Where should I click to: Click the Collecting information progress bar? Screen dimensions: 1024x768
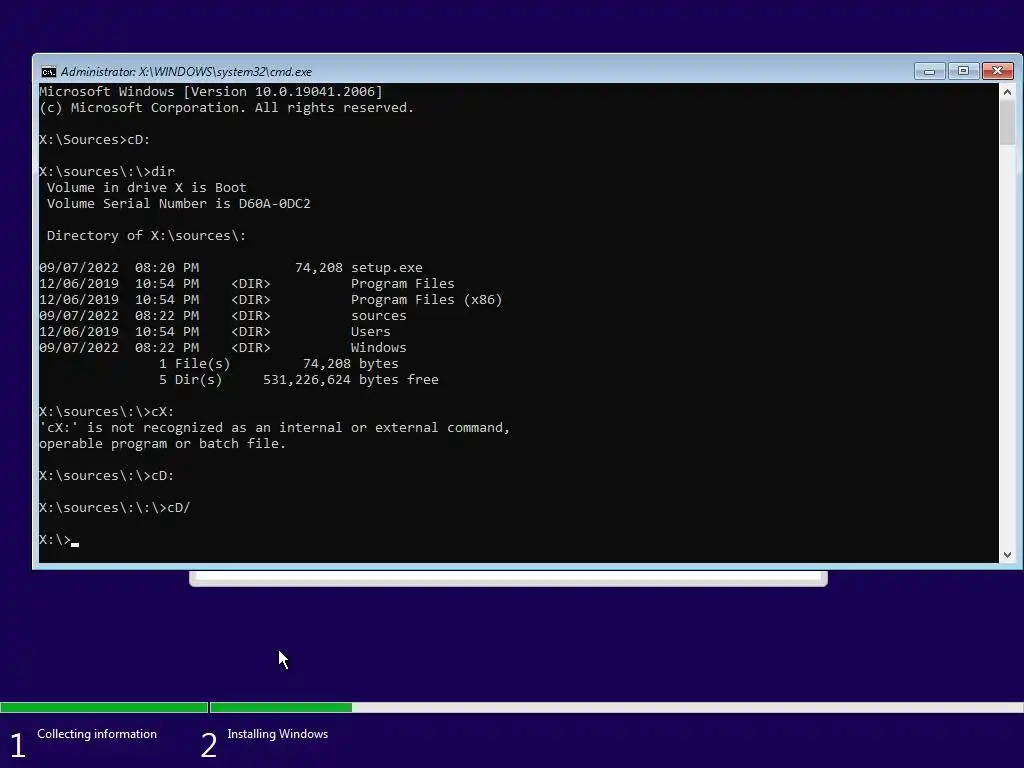[x=104, y=707]
